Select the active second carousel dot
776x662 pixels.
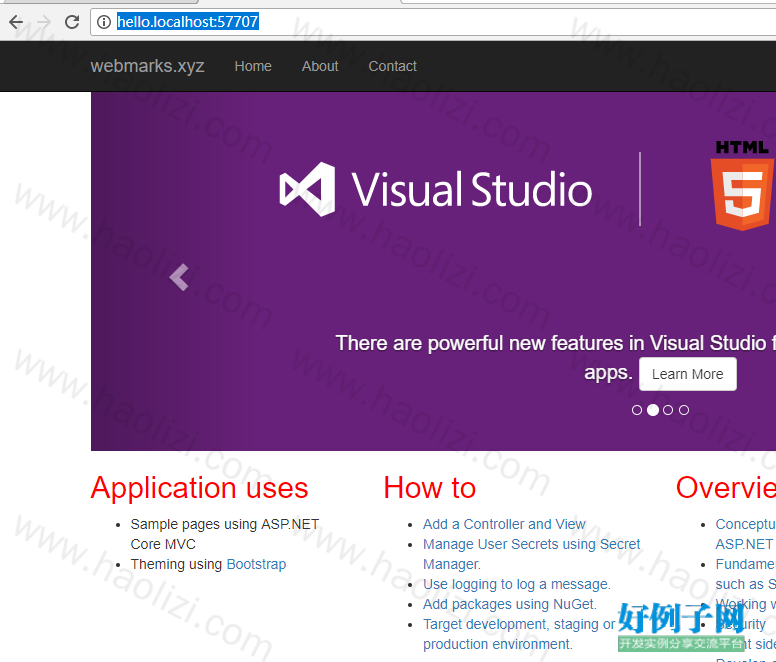(x=653, y=410)
